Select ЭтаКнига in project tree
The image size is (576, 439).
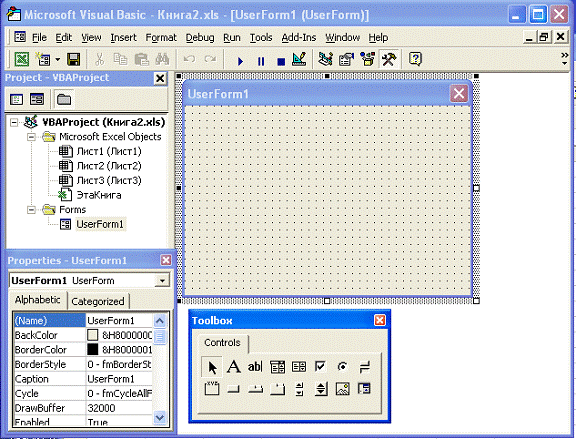click(98, 195)
